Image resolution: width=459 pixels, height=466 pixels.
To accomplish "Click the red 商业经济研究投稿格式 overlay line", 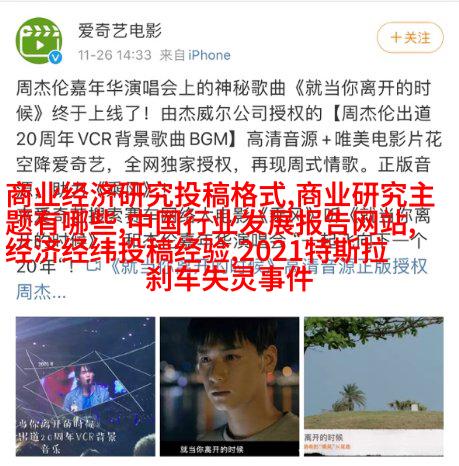I will [x=145, y=196].
